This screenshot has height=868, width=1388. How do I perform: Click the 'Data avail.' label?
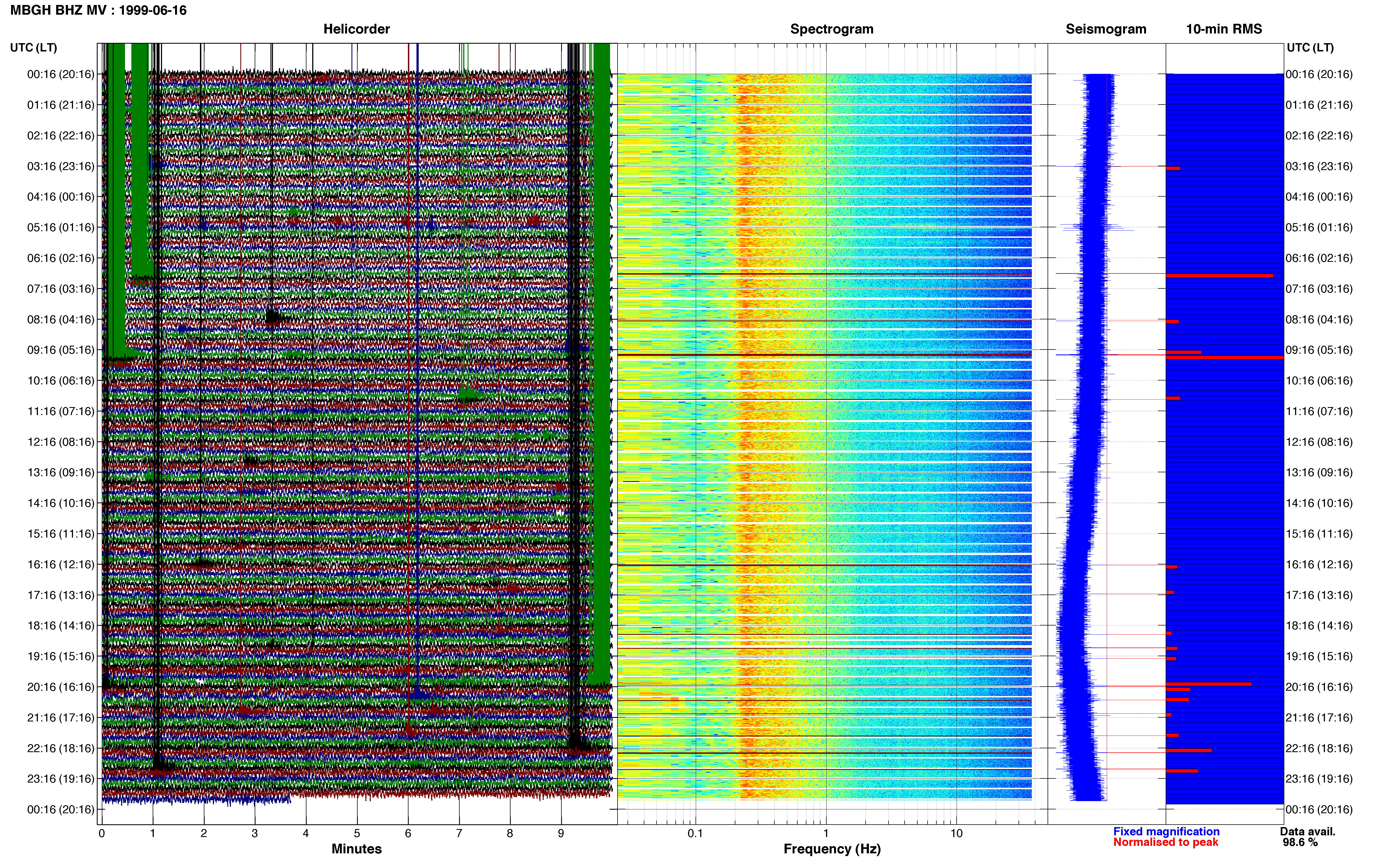click(1308, 832)
